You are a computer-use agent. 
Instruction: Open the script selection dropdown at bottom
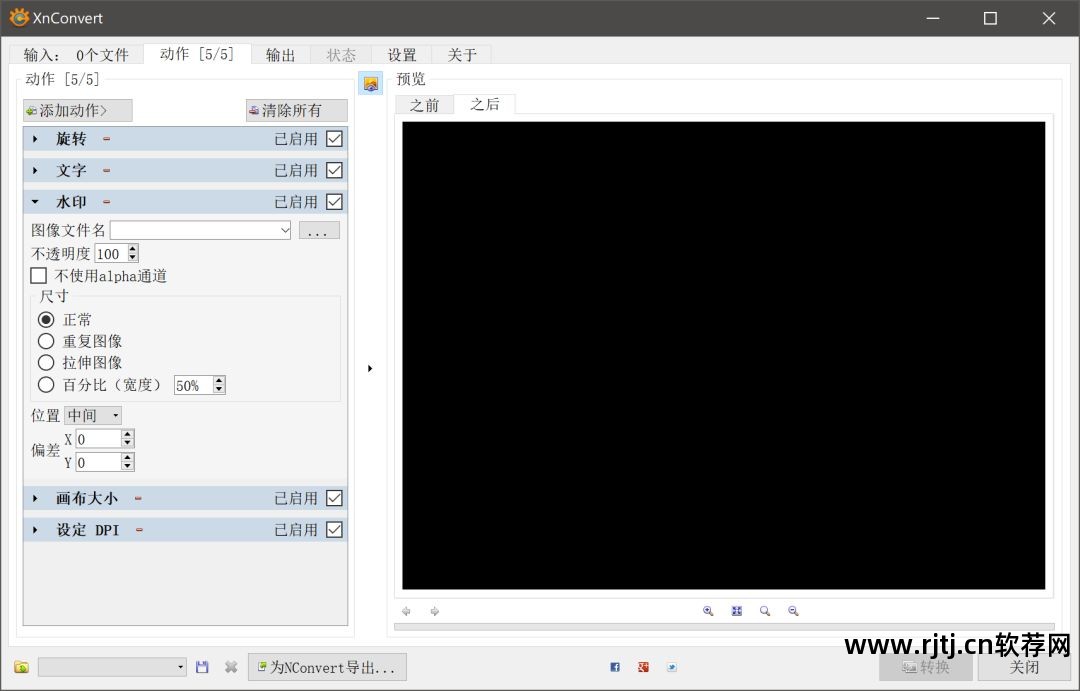112,667
